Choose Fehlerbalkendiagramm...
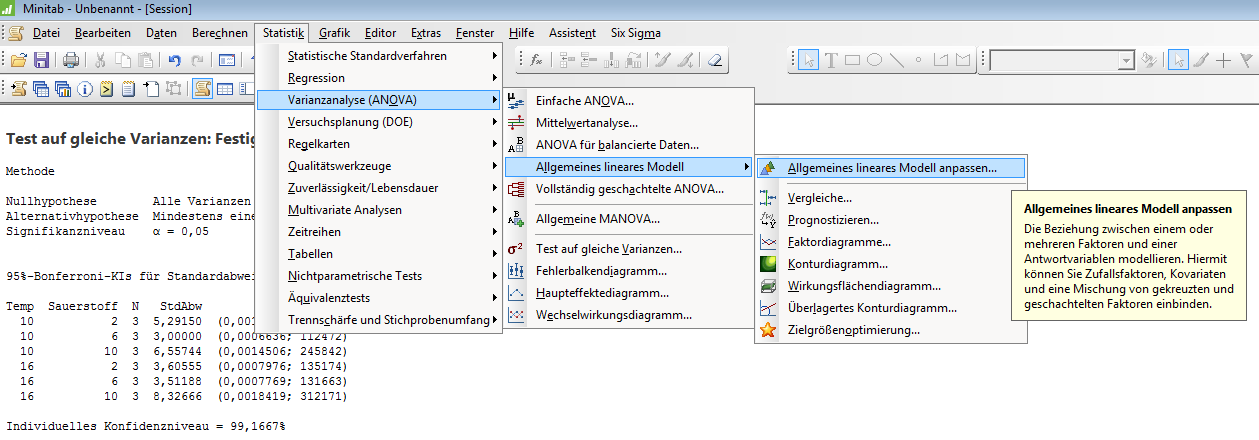Screen dimensions: 1259x440 (628, 271)
